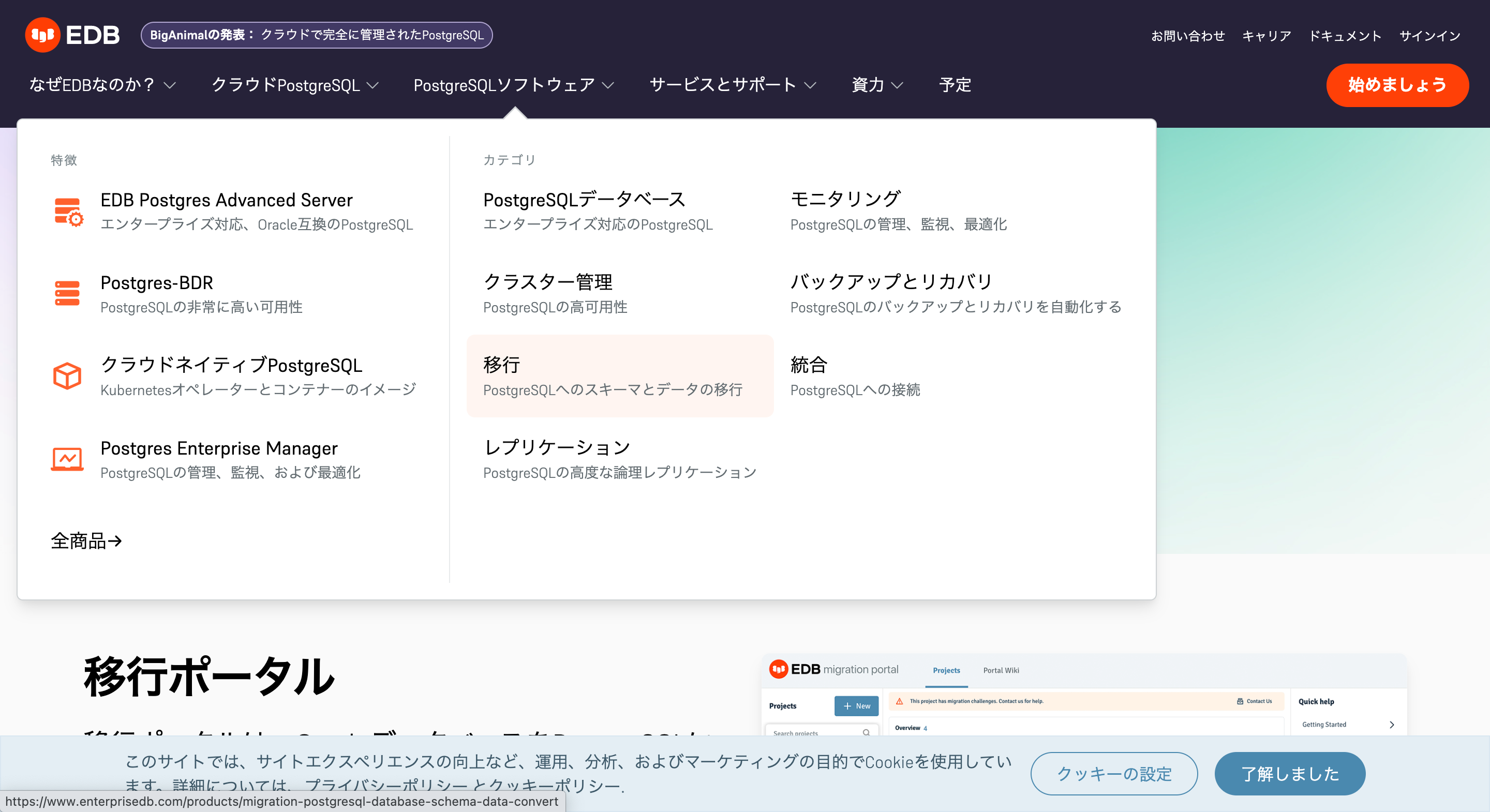Click the Contact Us icon in warning banner
The width and height of the screenshot is (1490, 812).
tap(1240, 701)
